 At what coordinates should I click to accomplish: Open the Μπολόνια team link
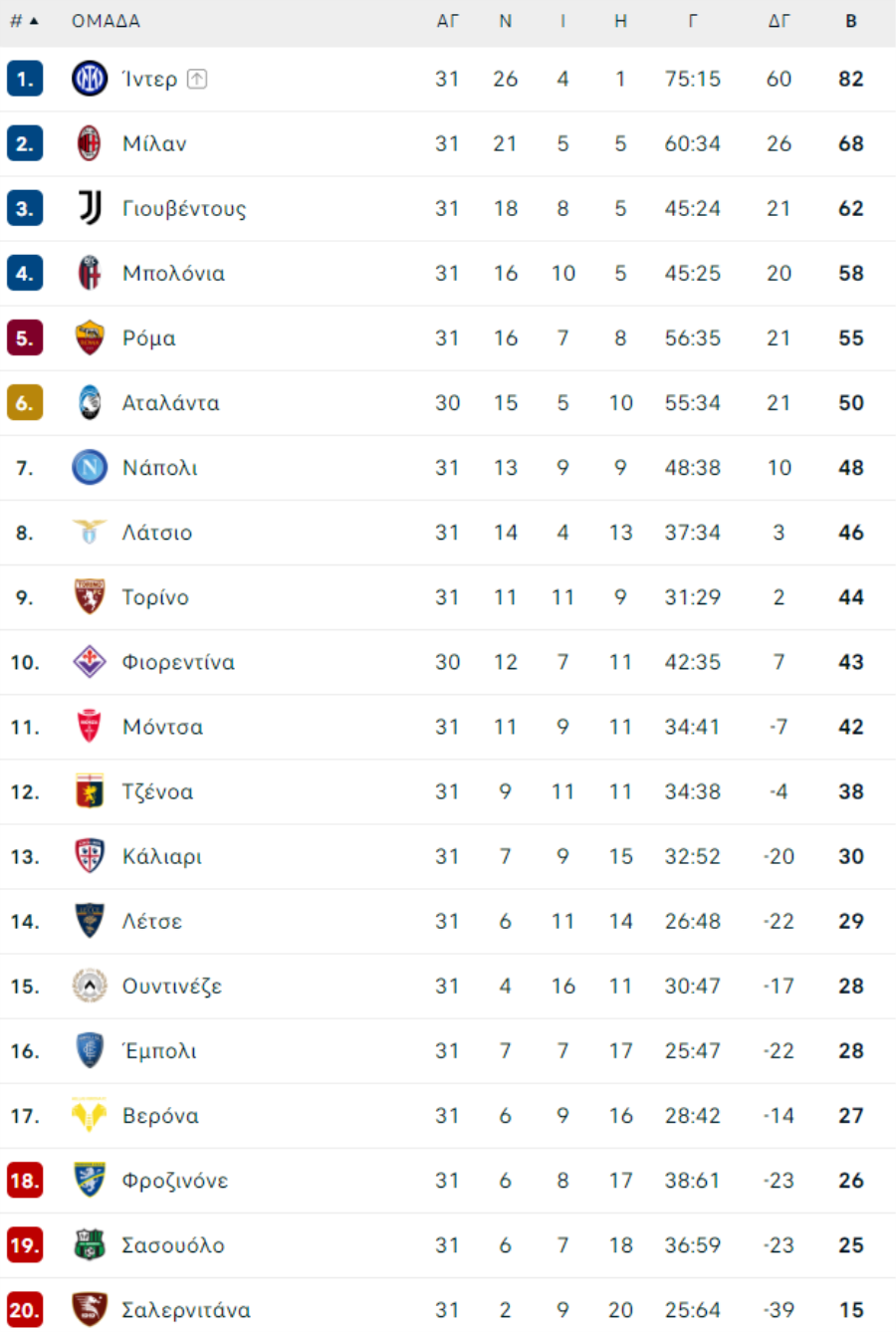173,273
